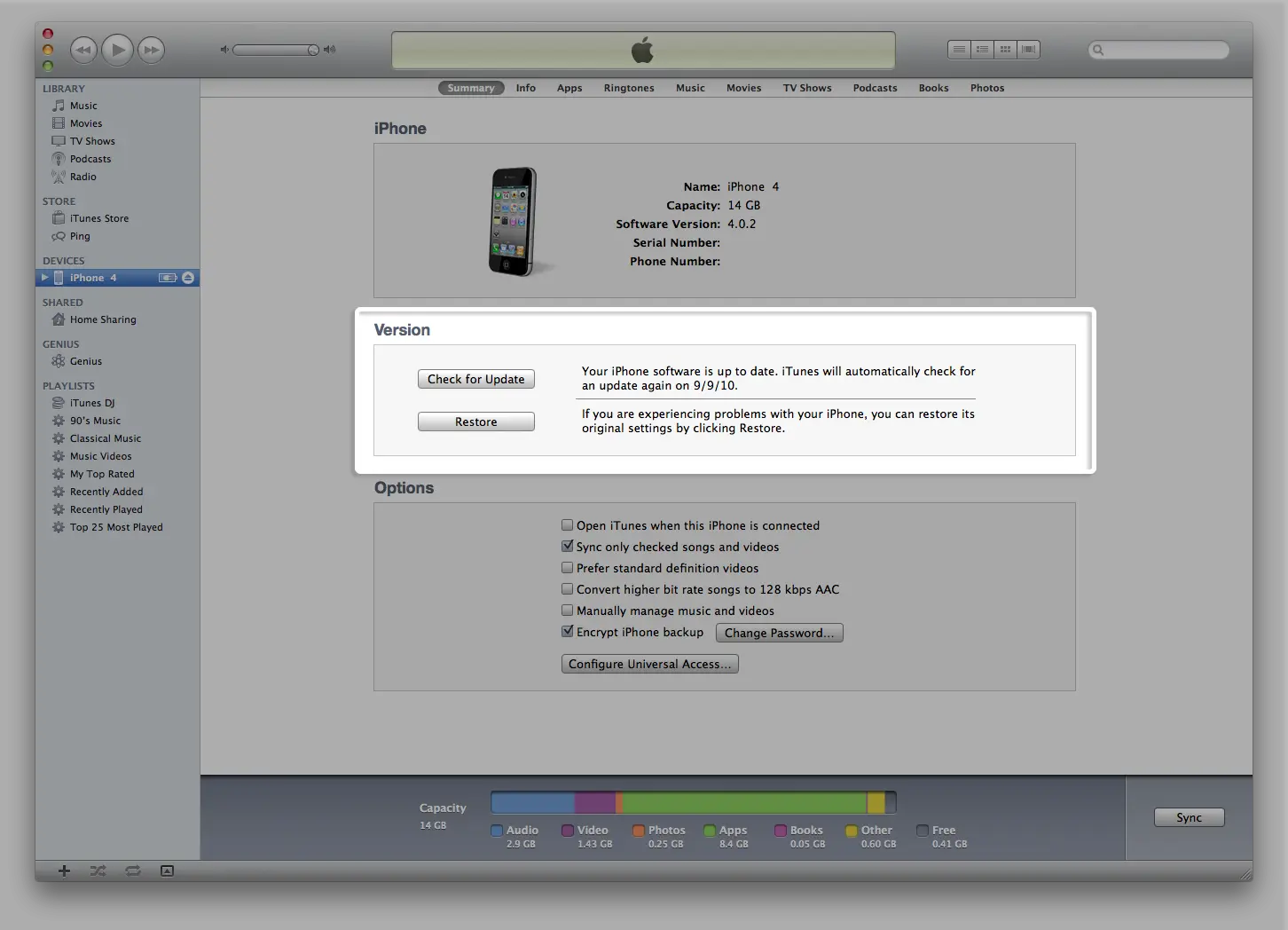
Task: Click the search field
Action: click(1162, 50)
